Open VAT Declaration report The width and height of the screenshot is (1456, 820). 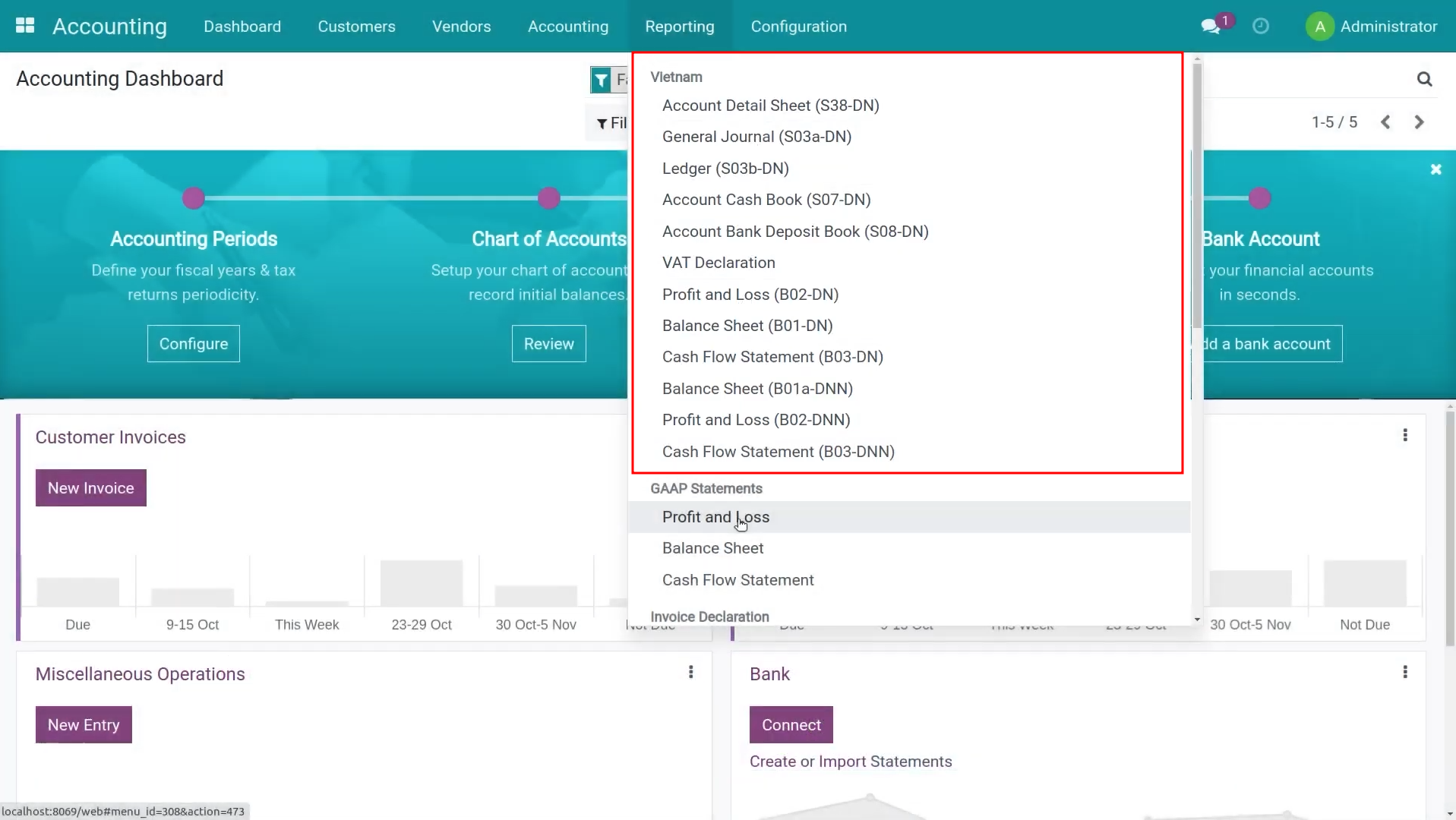coord(718,263)
